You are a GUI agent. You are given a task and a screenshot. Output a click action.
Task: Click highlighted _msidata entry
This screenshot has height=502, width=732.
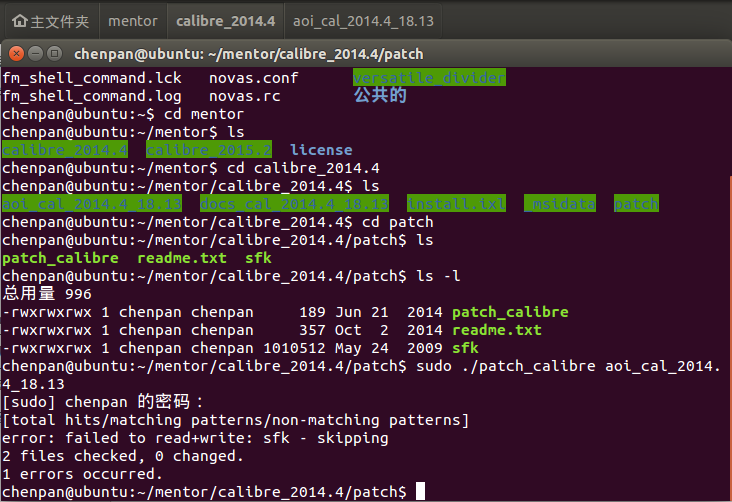point(560,204)
